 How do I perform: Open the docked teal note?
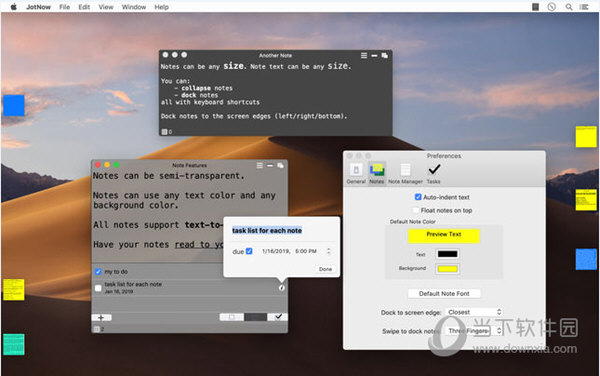(x=14, y=344)
